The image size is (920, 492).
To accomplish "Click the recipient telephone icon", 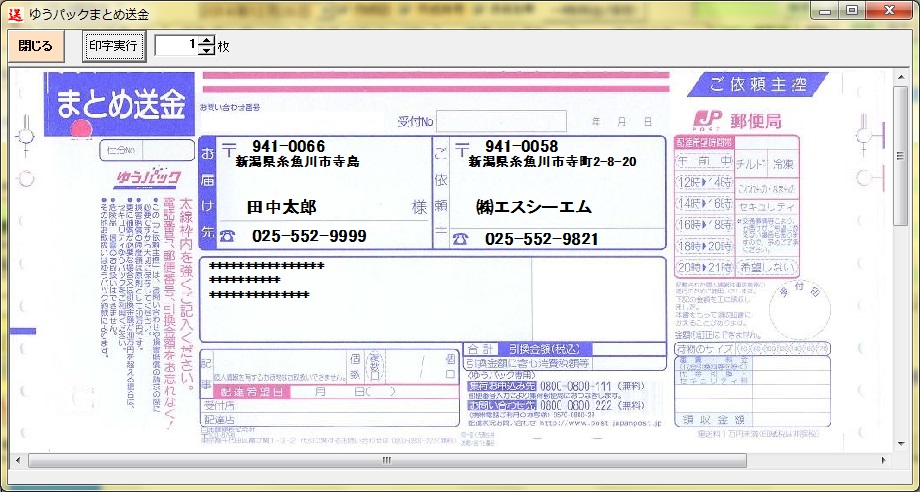I will pos(228,236).
